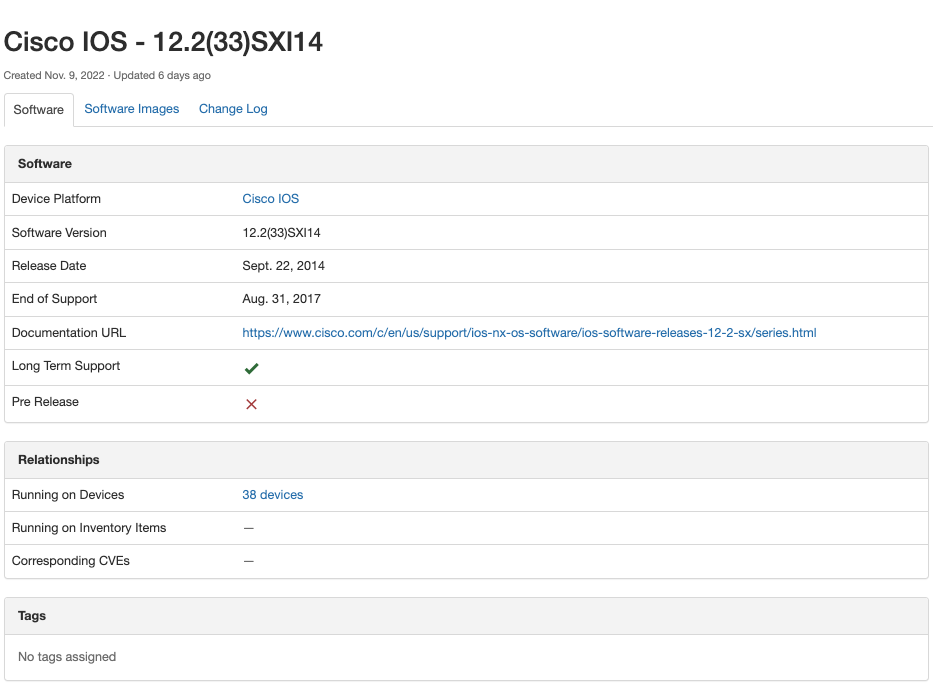The width and height of the screenshot is (933, 687).
Task: Click the dash value for Corresponding CVEs
Action: (249, 561)
